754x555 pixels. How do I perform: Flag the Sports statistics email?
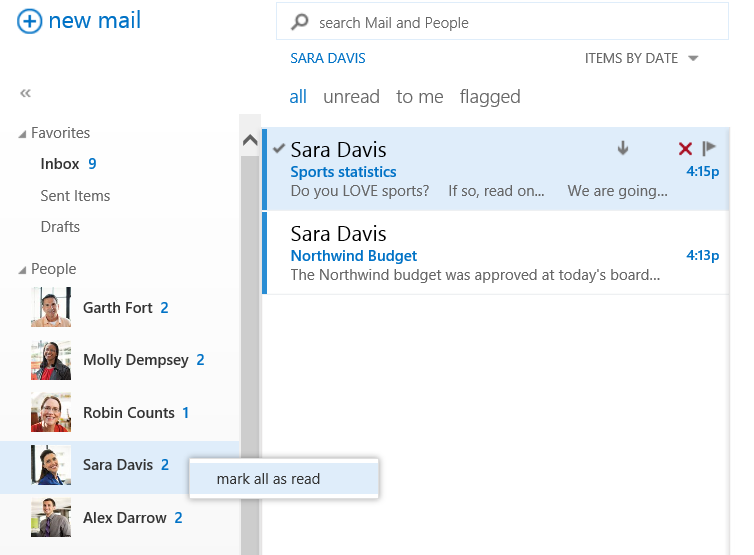709,149
